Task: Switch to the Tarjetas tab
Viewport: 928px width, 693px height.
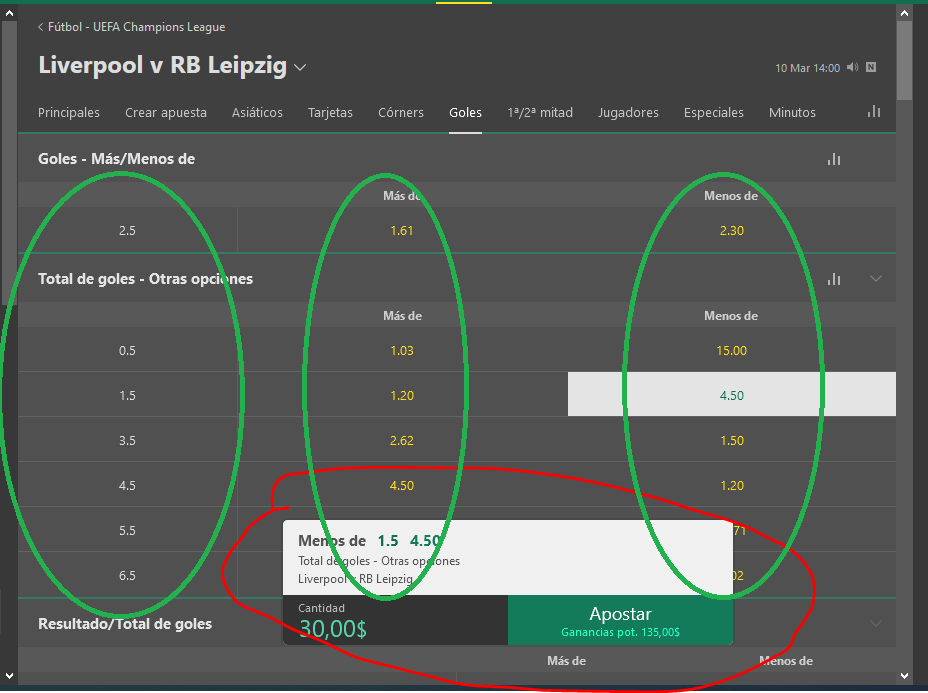Action: point(330,112)
